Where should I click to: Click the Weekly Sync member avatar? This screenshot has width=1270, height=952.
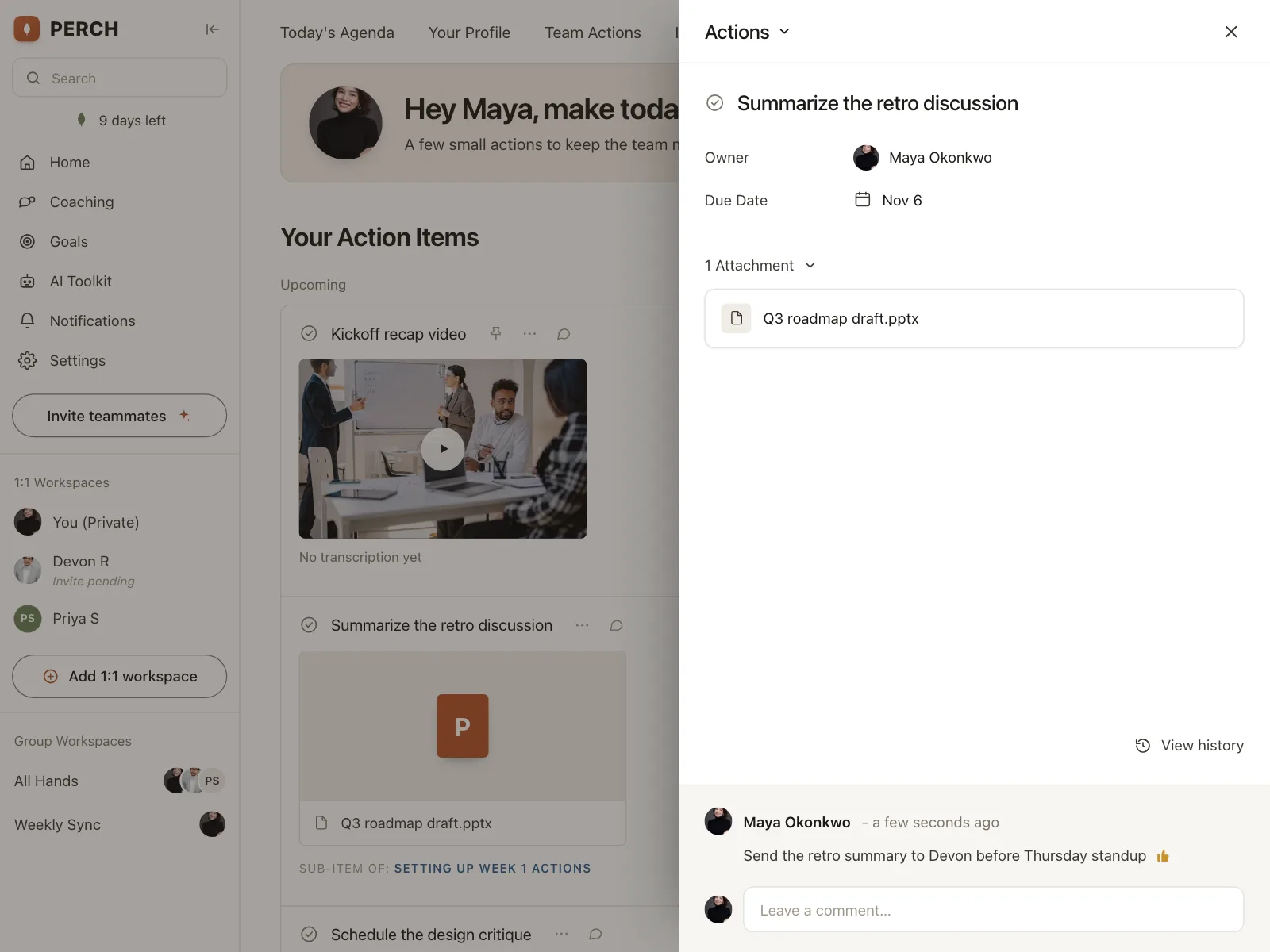[212, 824]
